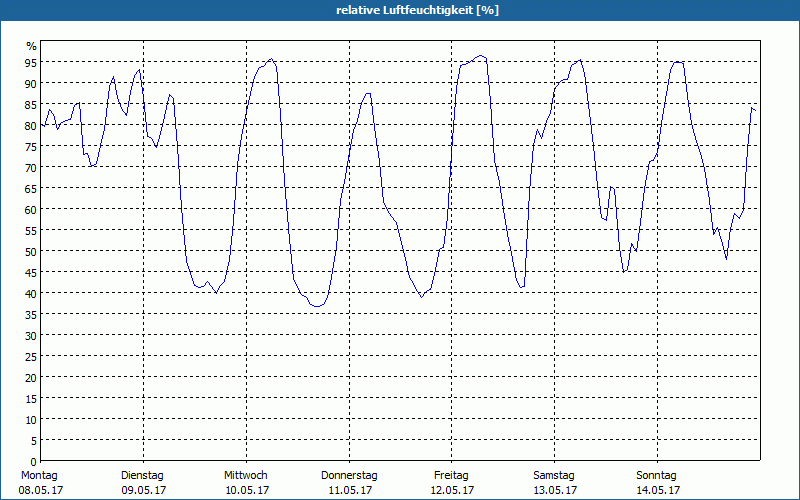Image resolution: width=800 pixels, height=500 pixels.
Task: Pick the 'Donnerstag' day label
Action: click(349, 475)
